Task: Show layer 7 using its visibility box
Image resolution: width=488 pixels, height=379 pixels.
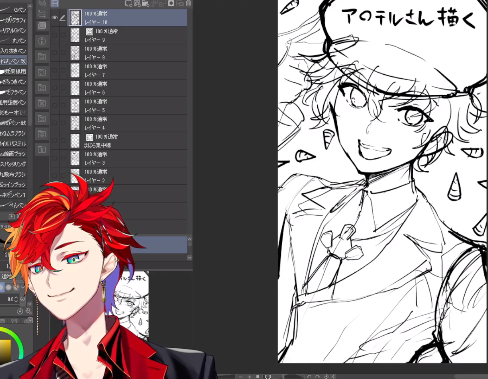Action: point(55,70)
